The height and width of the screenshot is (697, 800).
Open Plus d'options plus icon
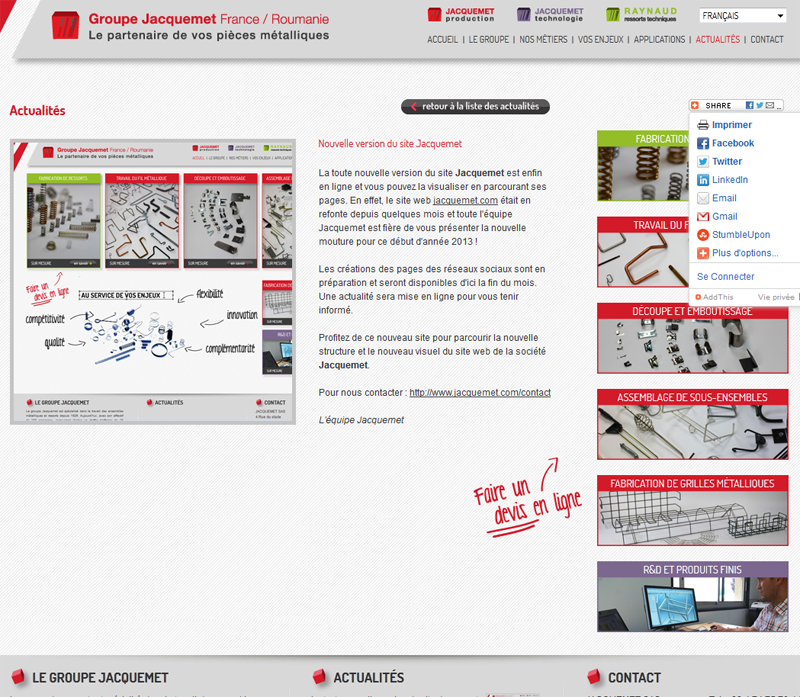(x=703, y=253)
